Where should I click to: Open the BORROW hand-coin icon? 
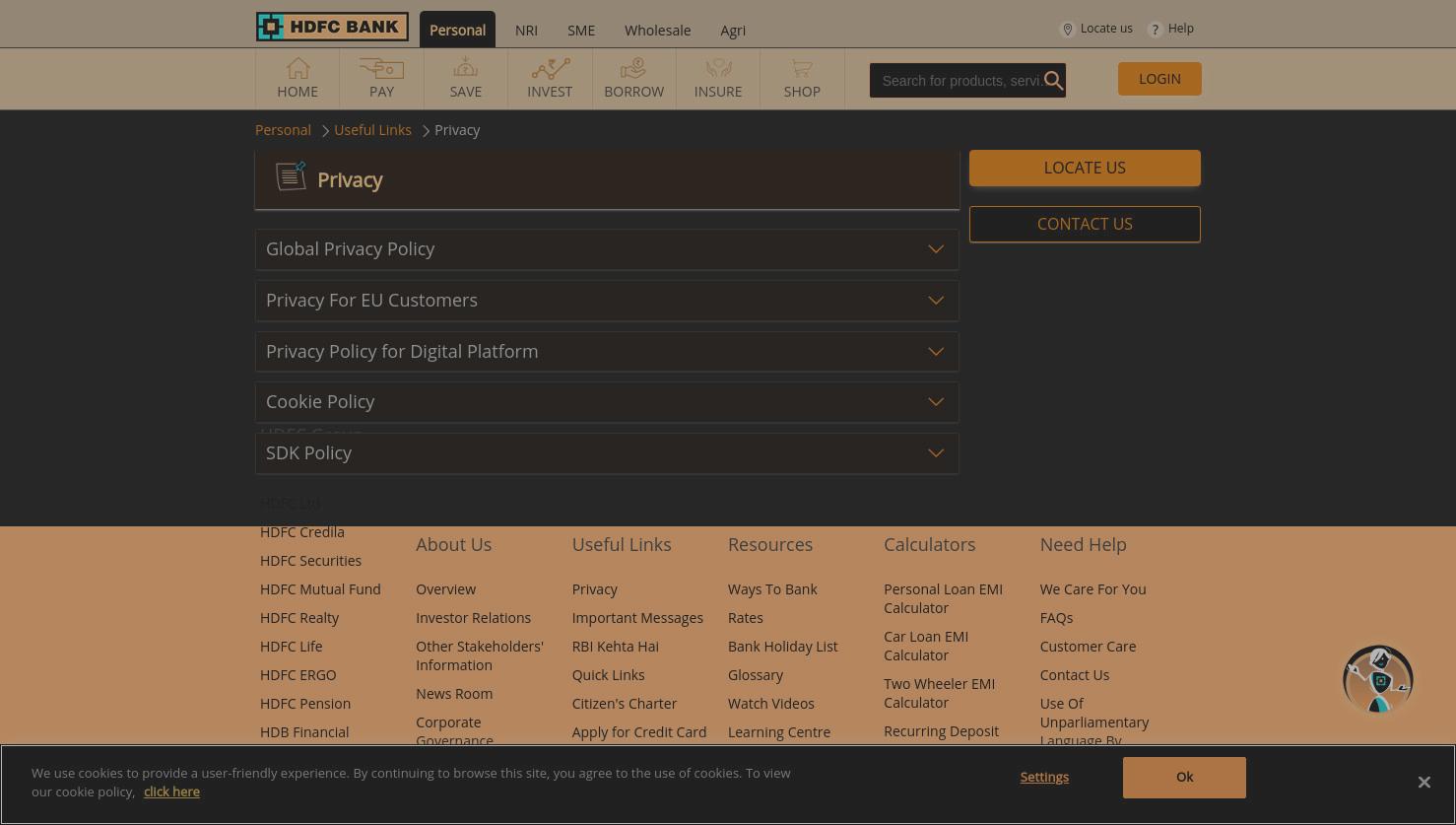click(x=633, y=68)
